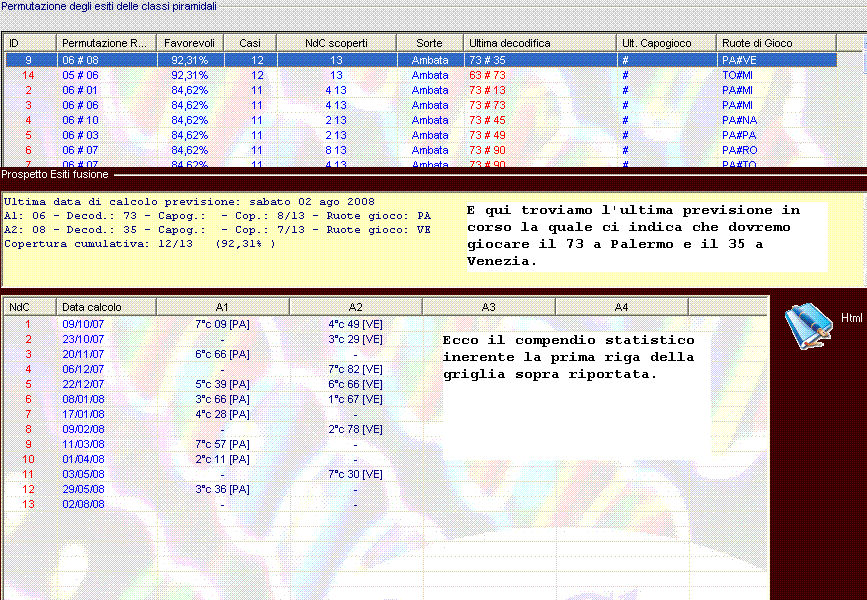Click the A2 column header

click(356, 307)
